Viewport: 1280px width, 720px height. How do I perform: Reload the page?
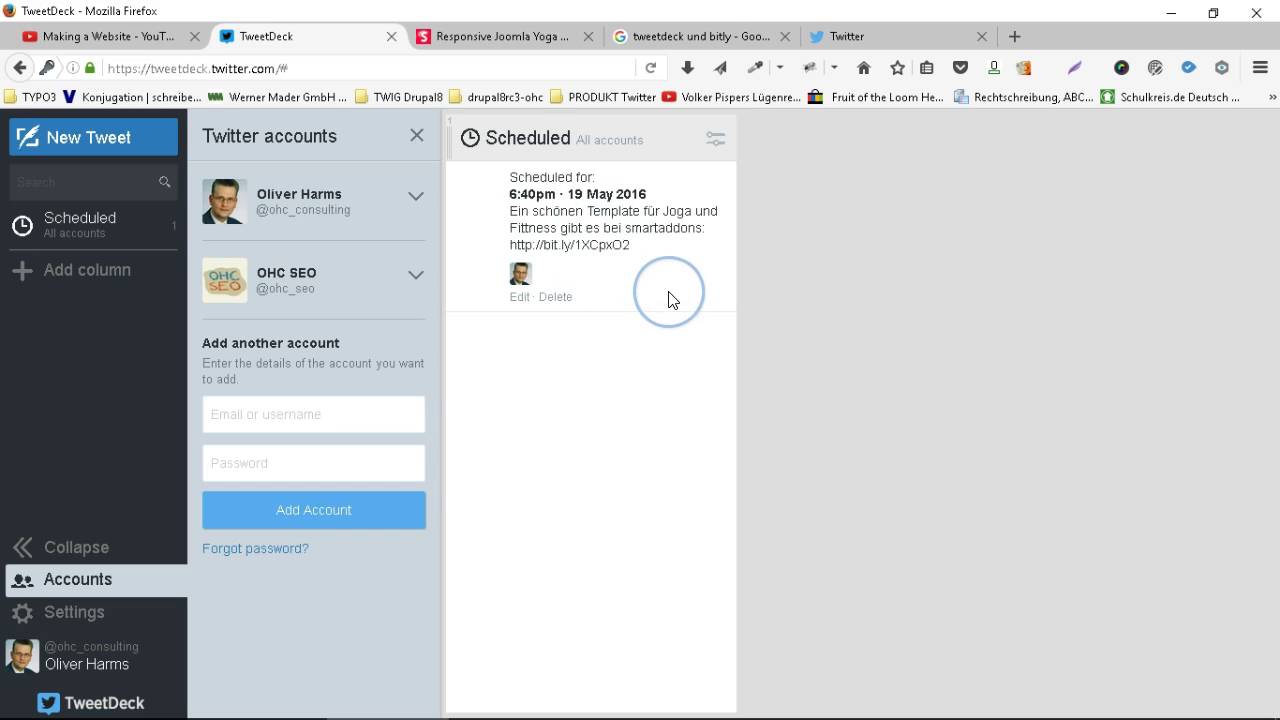651,68
